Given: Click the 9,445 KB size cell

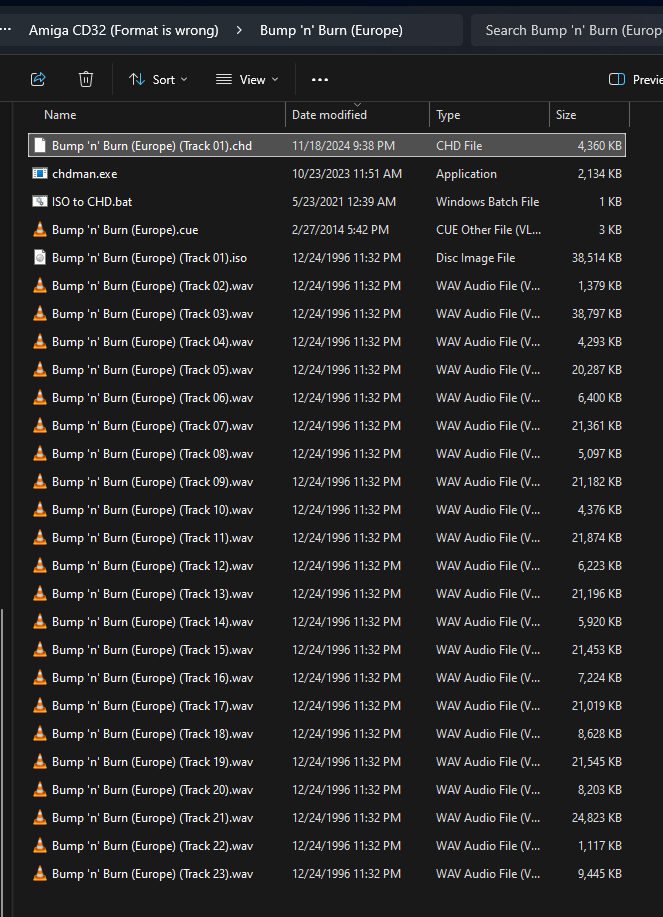Looking at the screenshot, I should [599, 874].
